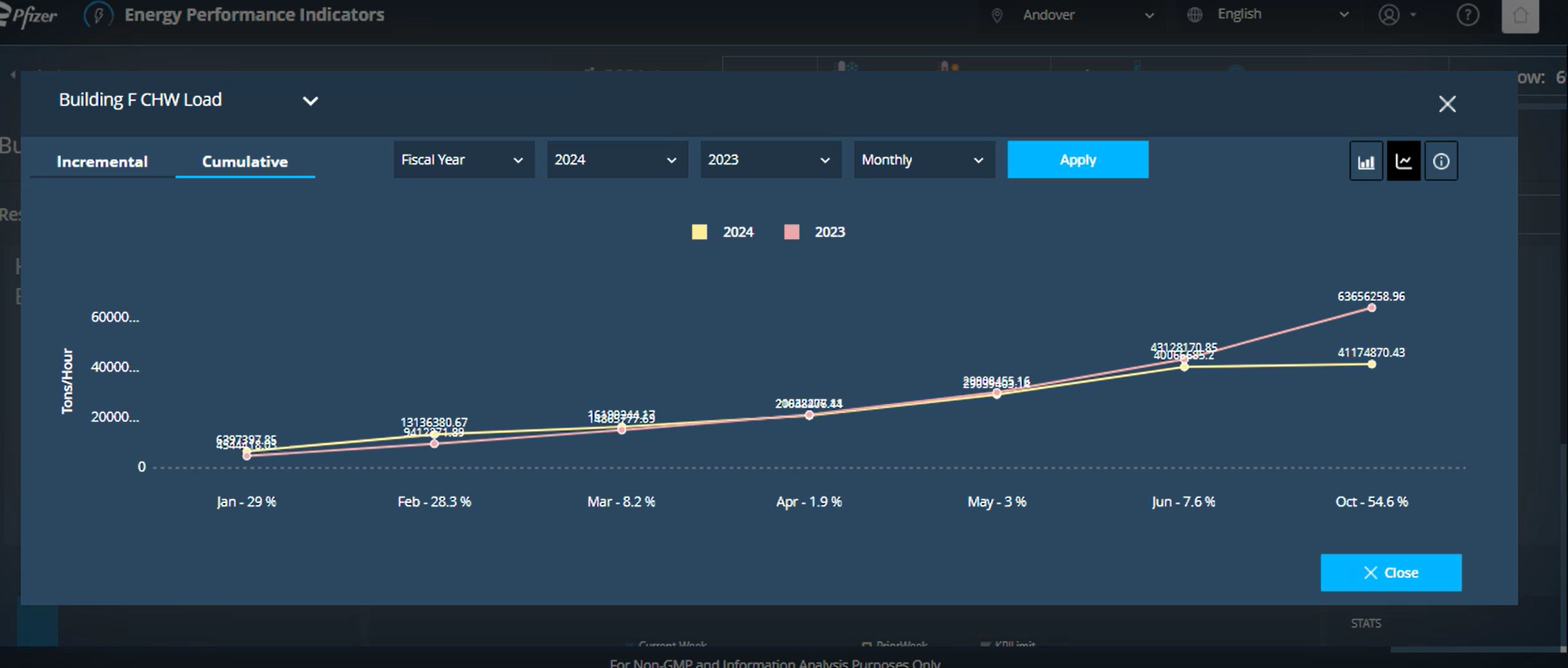1568x668 pixels.
Task: Click the location pin icon near Andover
Action: tap(997, 15)
